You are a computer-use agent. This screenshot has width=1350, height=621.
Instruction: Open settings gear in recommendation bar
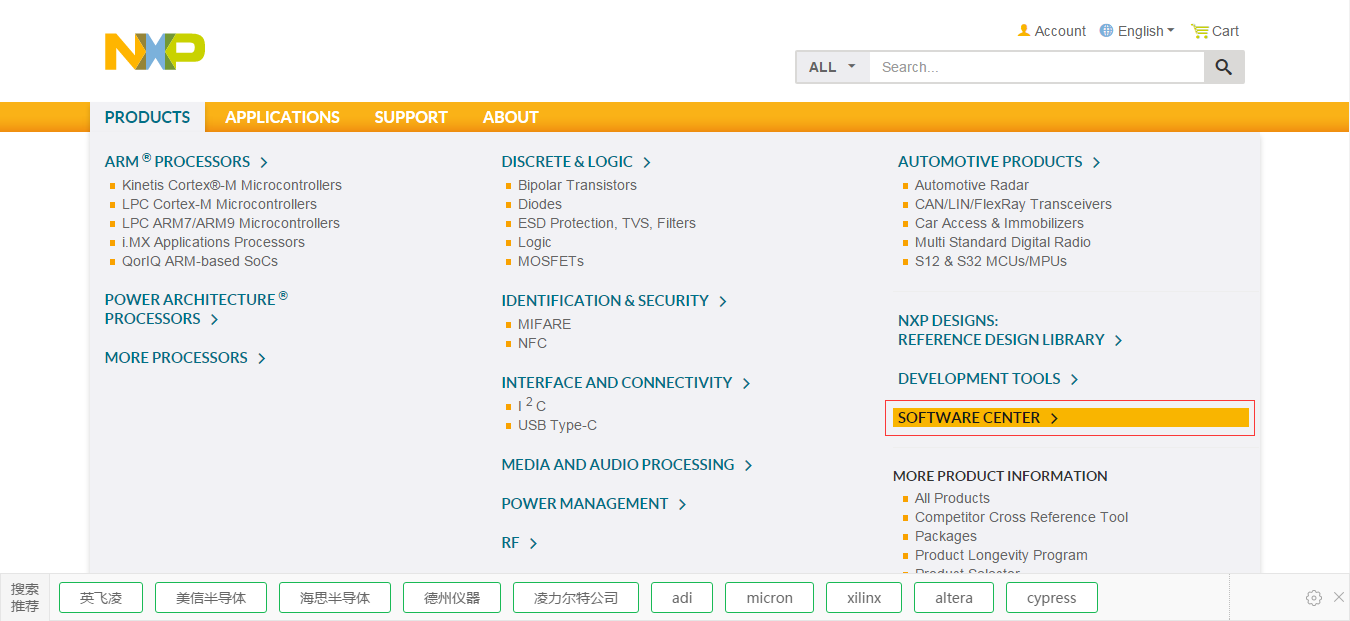(1314, 598)
